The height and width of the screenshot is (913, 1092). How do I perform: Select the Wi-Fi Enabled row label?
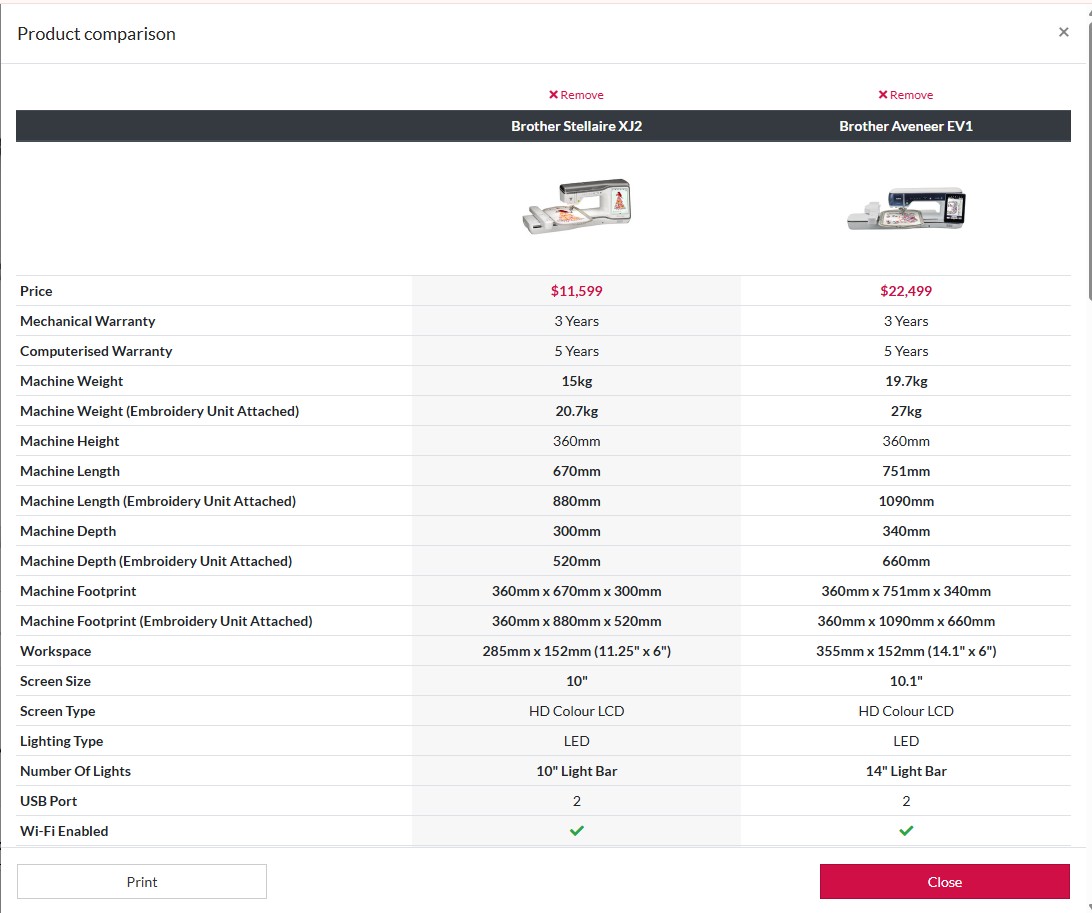point(64,831)
